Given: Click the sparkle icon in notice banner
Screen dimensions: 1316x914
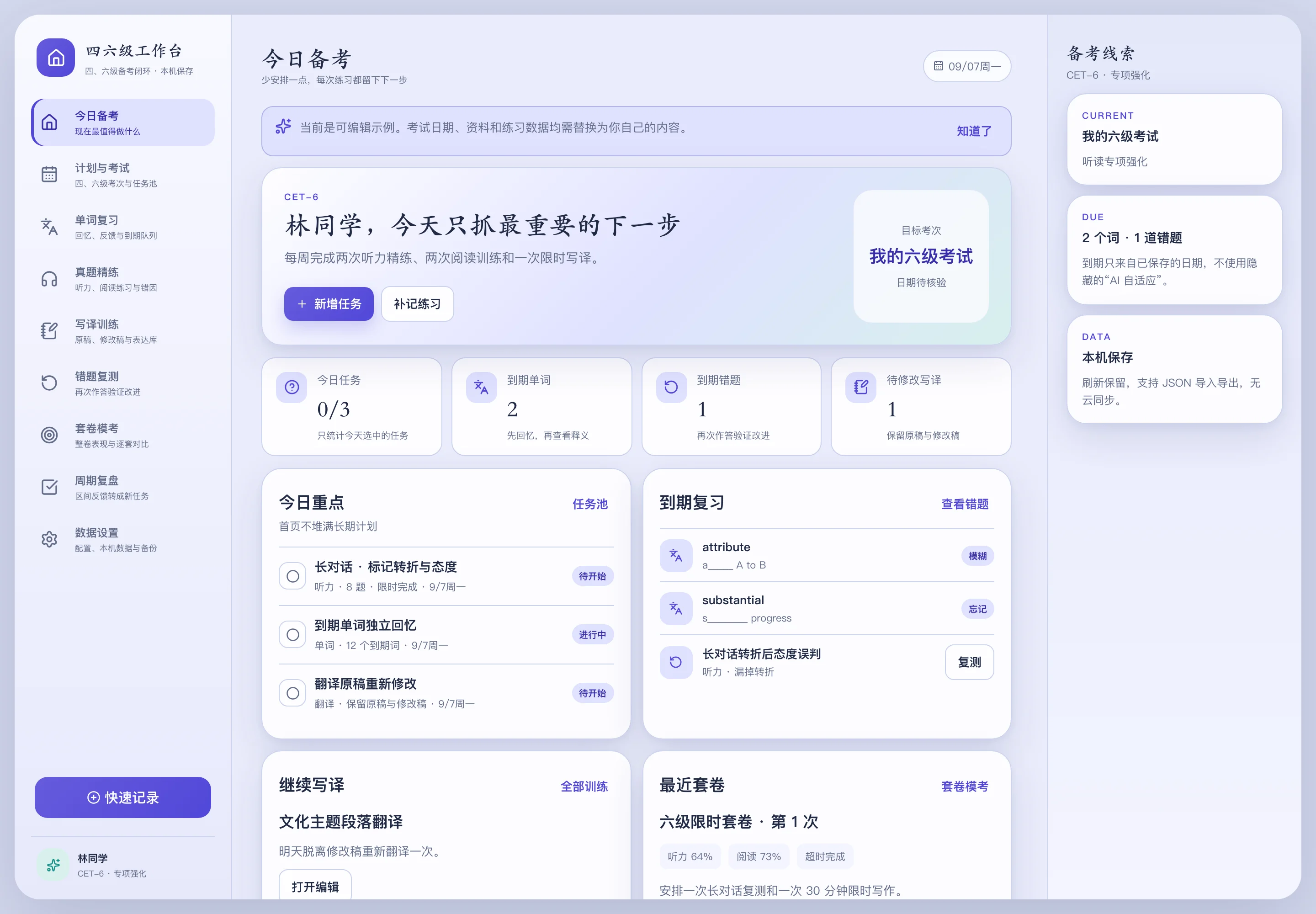Looking at the screenshot, I should tap(283, 127).
